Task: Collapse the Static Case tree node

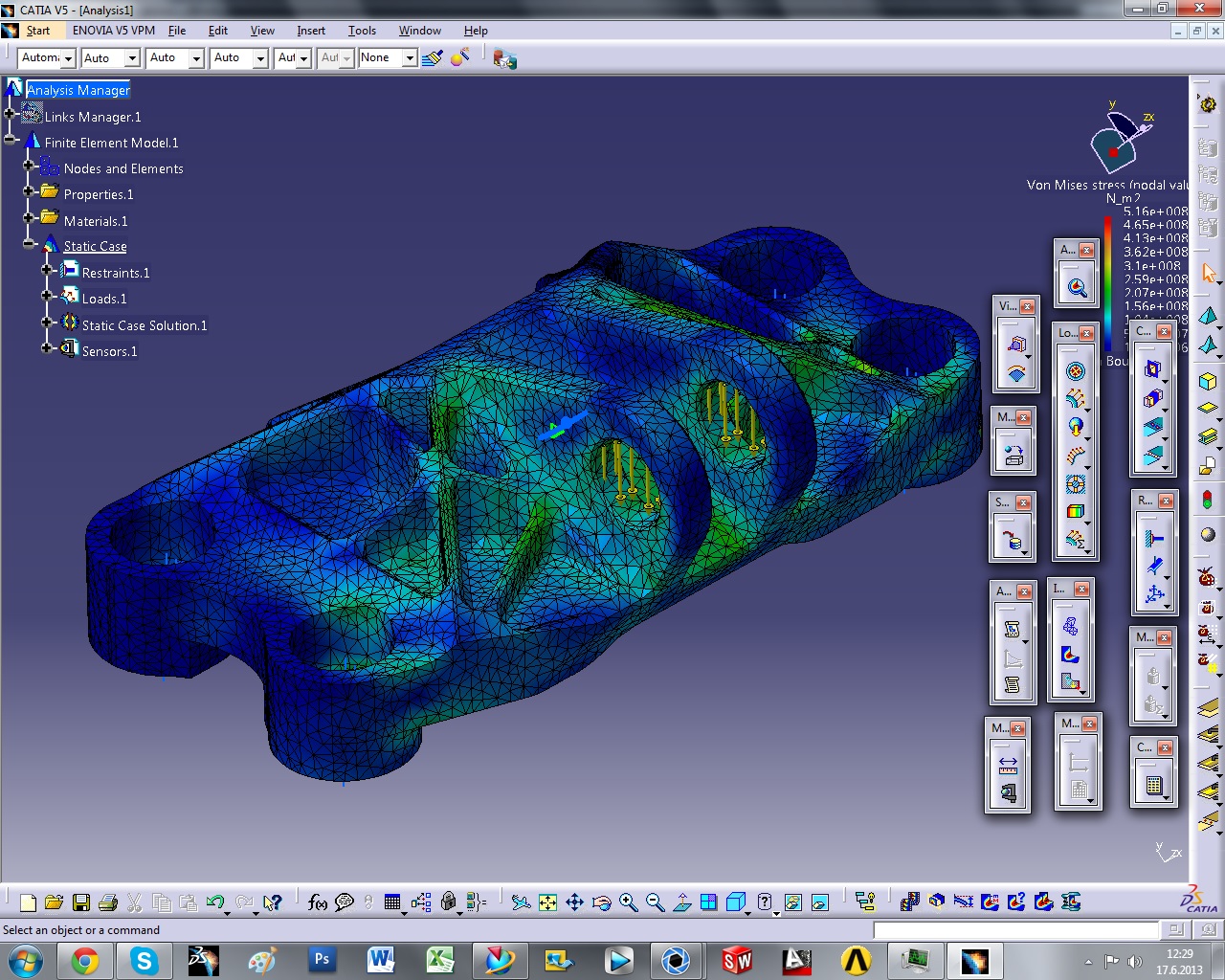Action: click(29, 244)
